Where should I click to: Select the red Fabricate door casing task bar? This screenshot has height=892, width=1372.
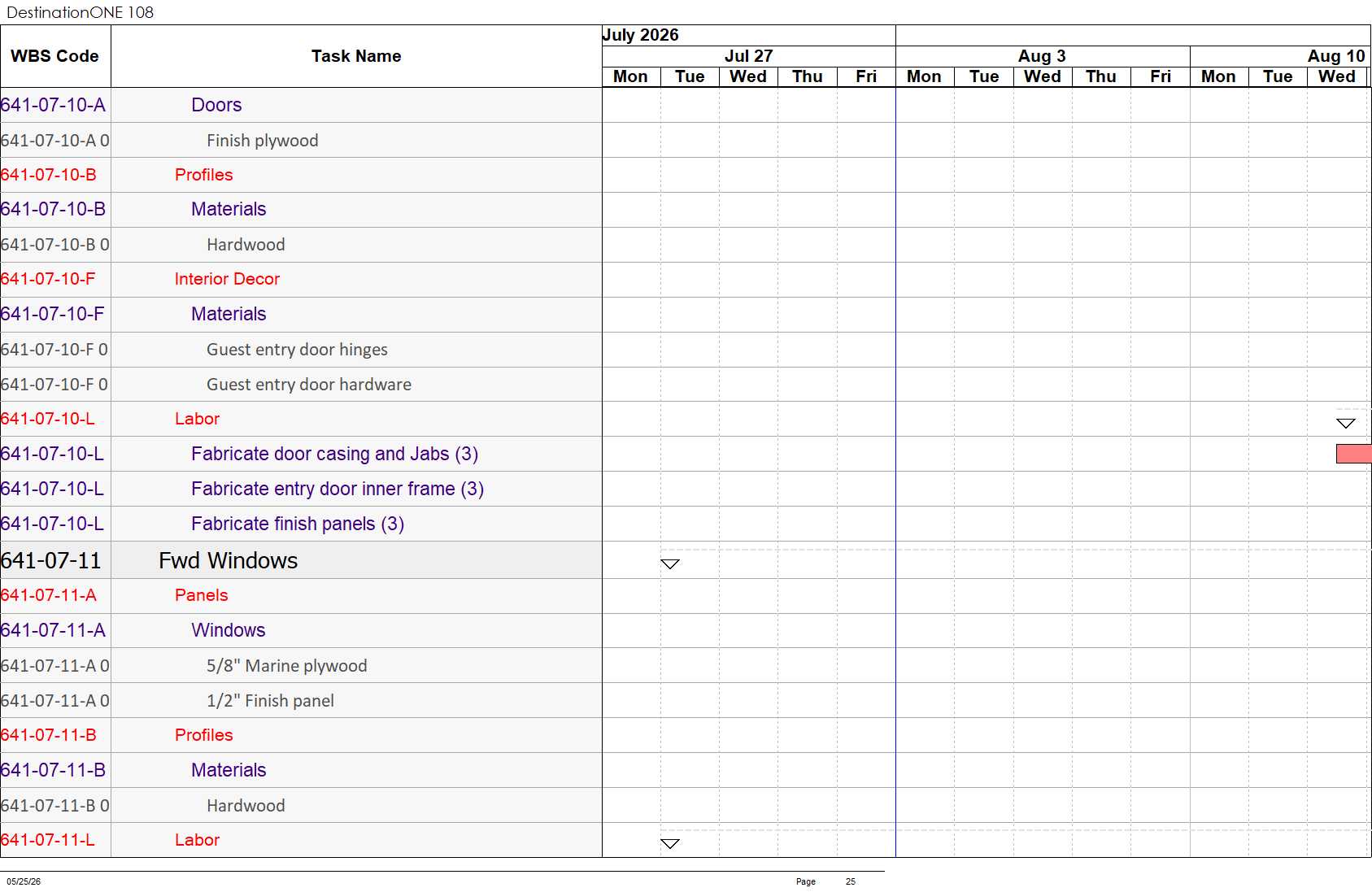pyautogui.click(x=1354, y=454)
